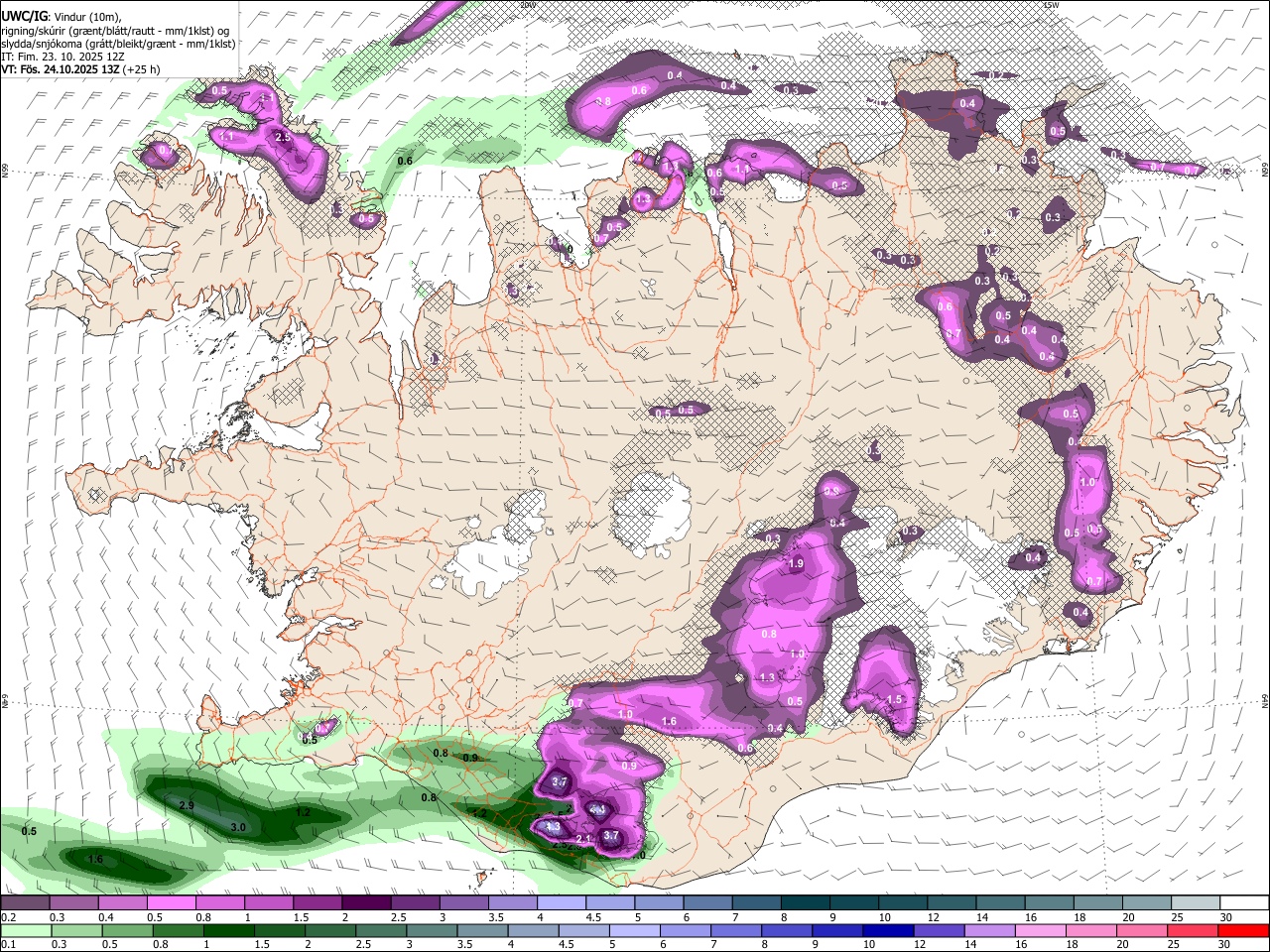Select the '30' label under the white swatch
Viewport: 1270px width, 952px height.
tap(1226, 917)
